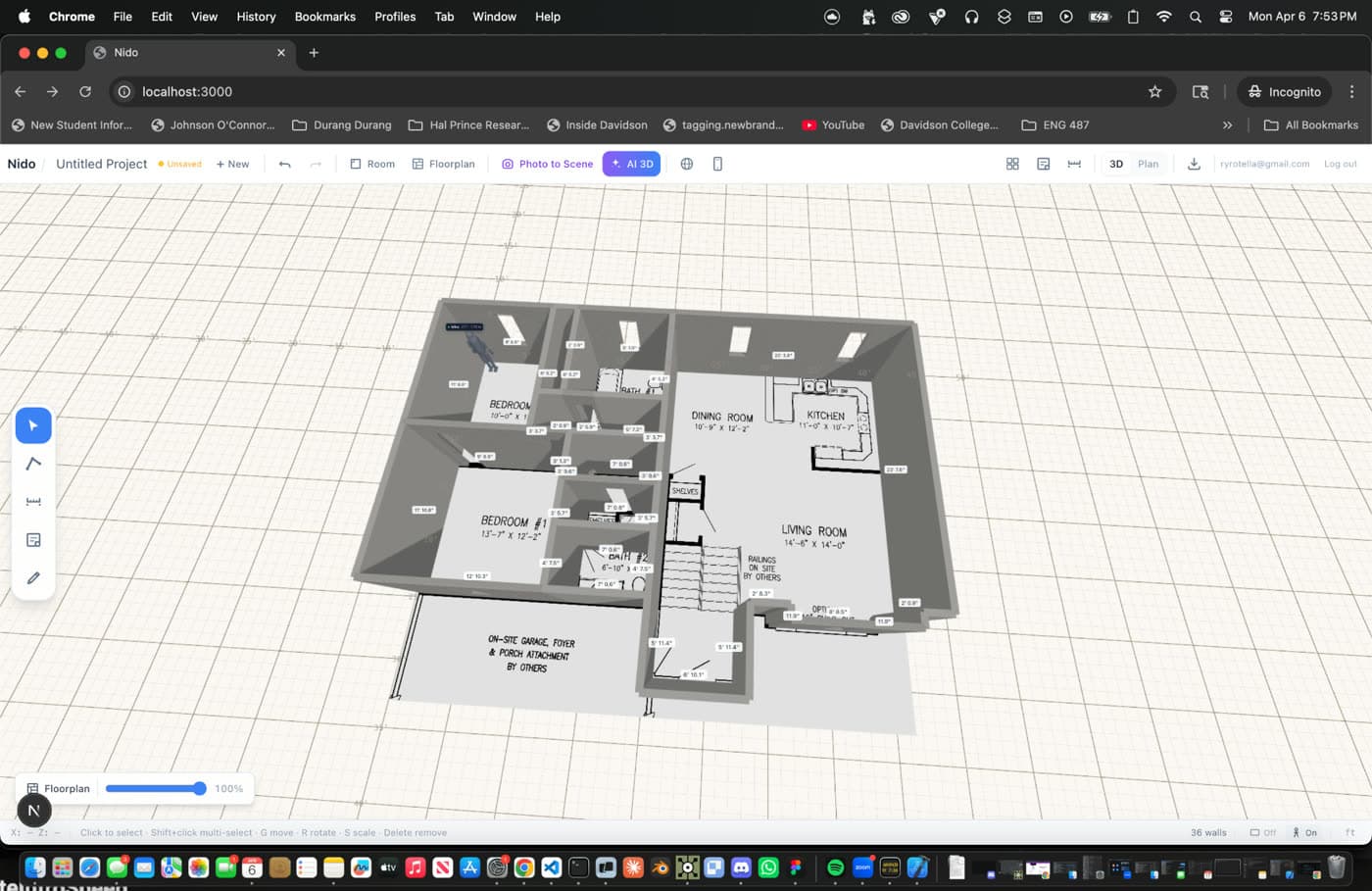
Task: Click the browser reload button
Action: pyautogui.click(x=85, y=91)
